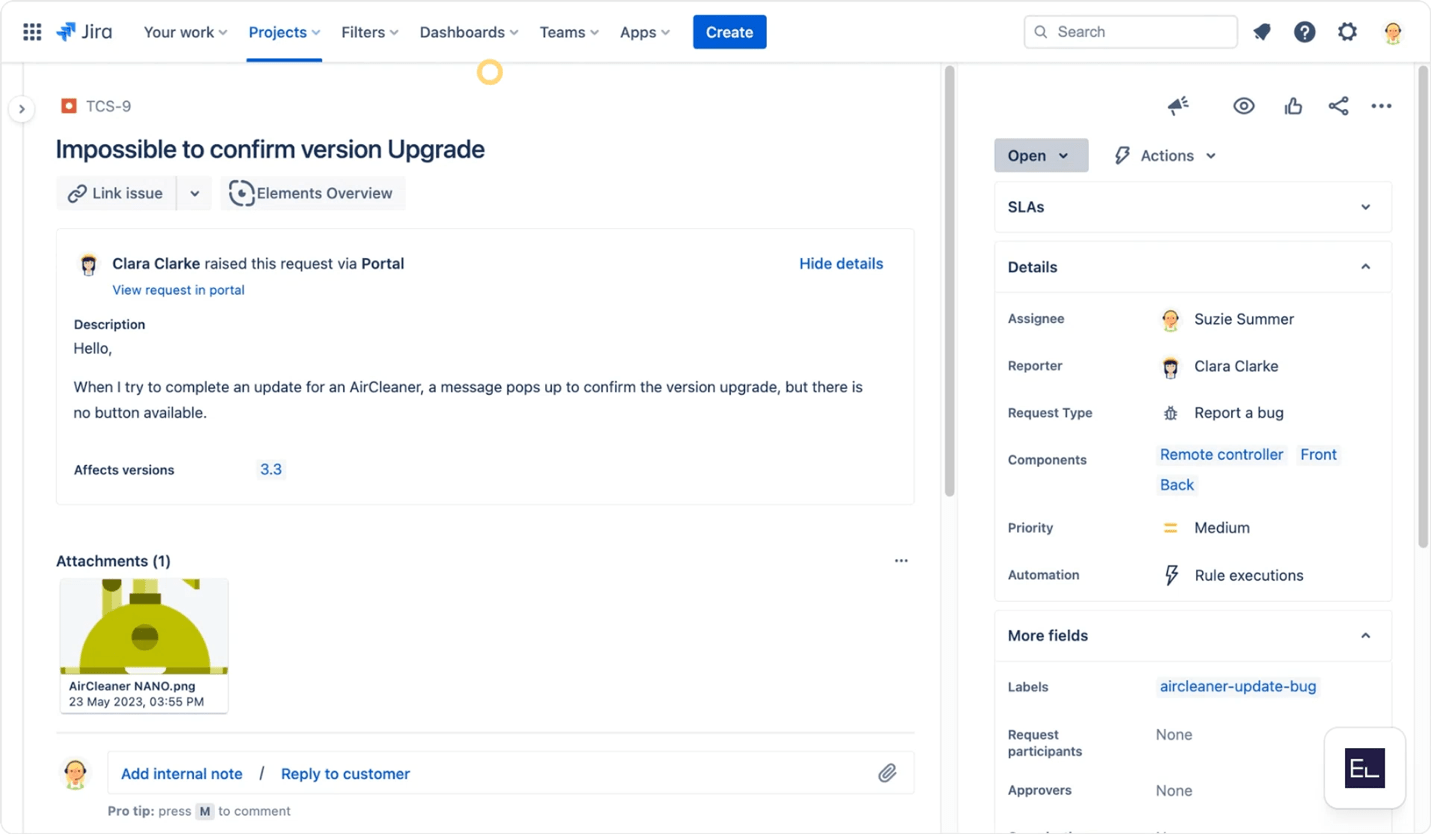Click the Create button

(x=730, y=32)
